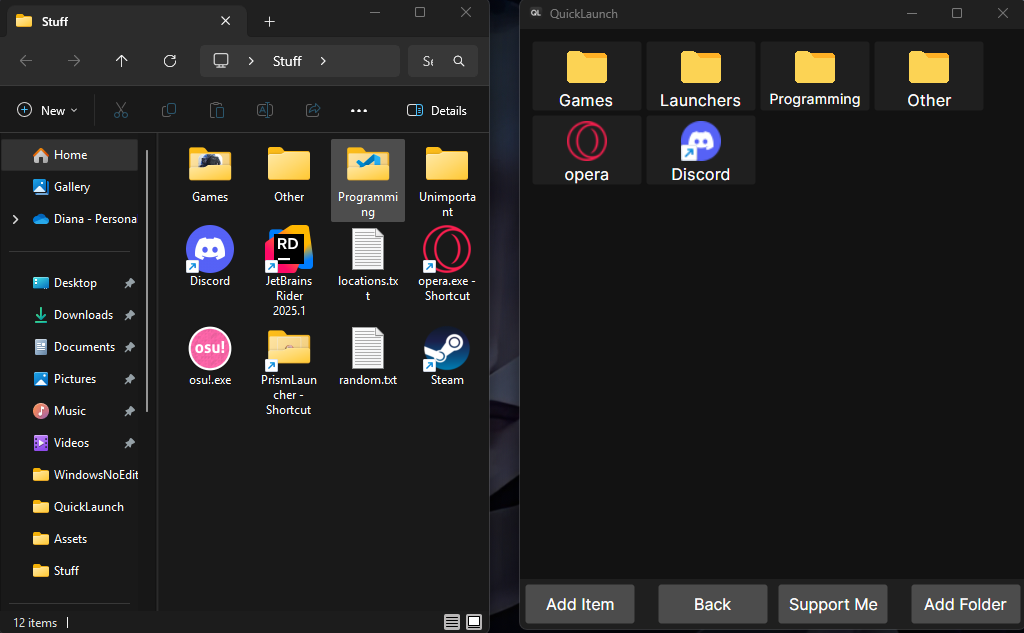This screenshot has width=1024, height=633.
Task: Switch to large thumbnails view layout
Action: pos(474,622)
